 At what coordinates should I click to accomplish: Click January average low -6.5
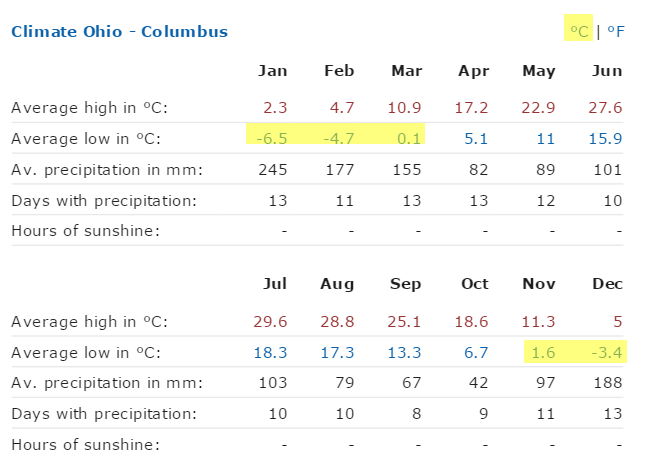tap(271, 138)
